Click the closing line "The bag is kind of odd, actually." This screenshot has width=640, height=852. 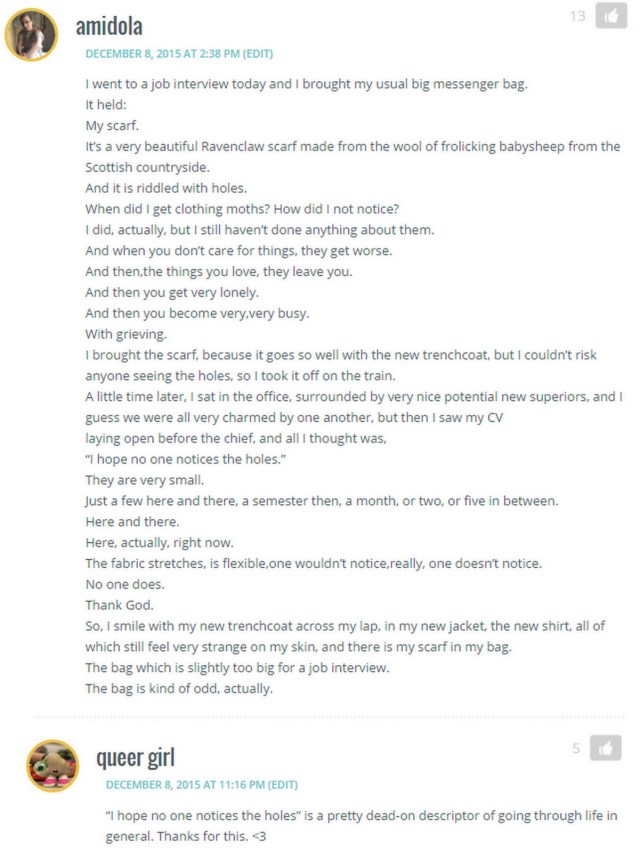coord(179,688)
